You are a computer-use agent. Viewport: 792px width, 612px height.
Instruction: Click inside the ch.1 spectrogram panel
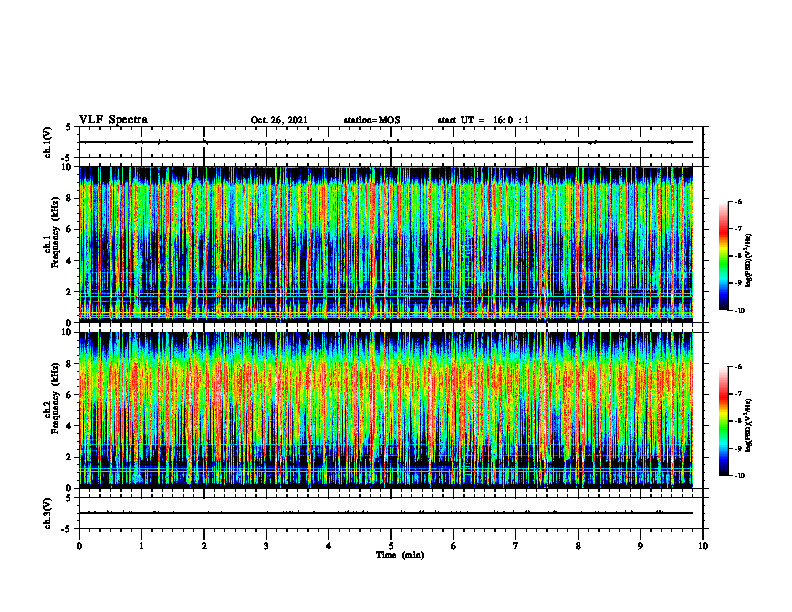coord(386,244)
